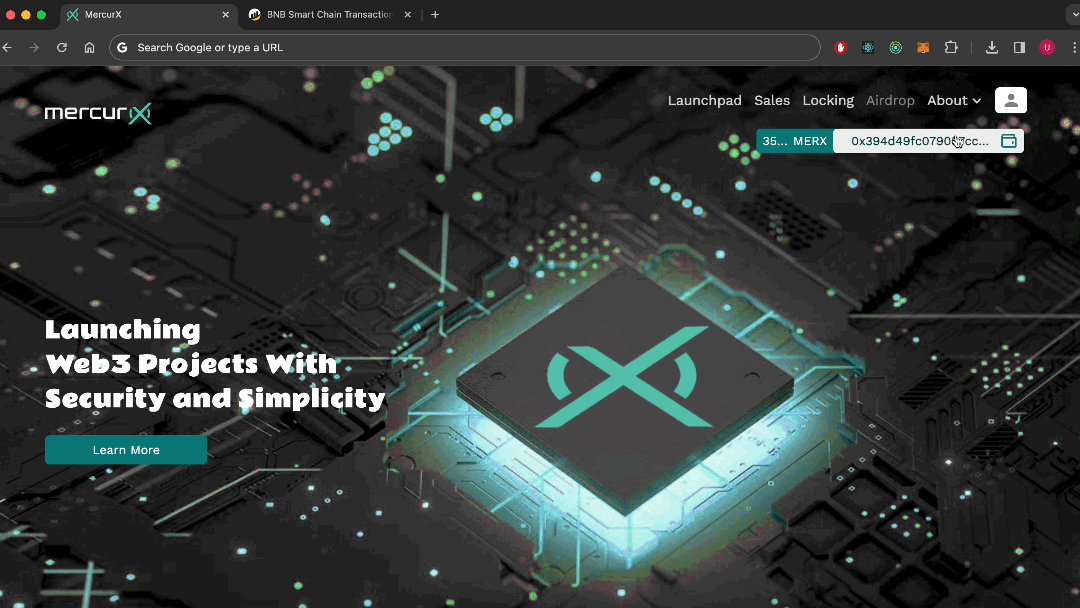Click the MercurX logo in the header
Image resolution: width=1080 pixels, height=608 pixels.
(98, 113)
